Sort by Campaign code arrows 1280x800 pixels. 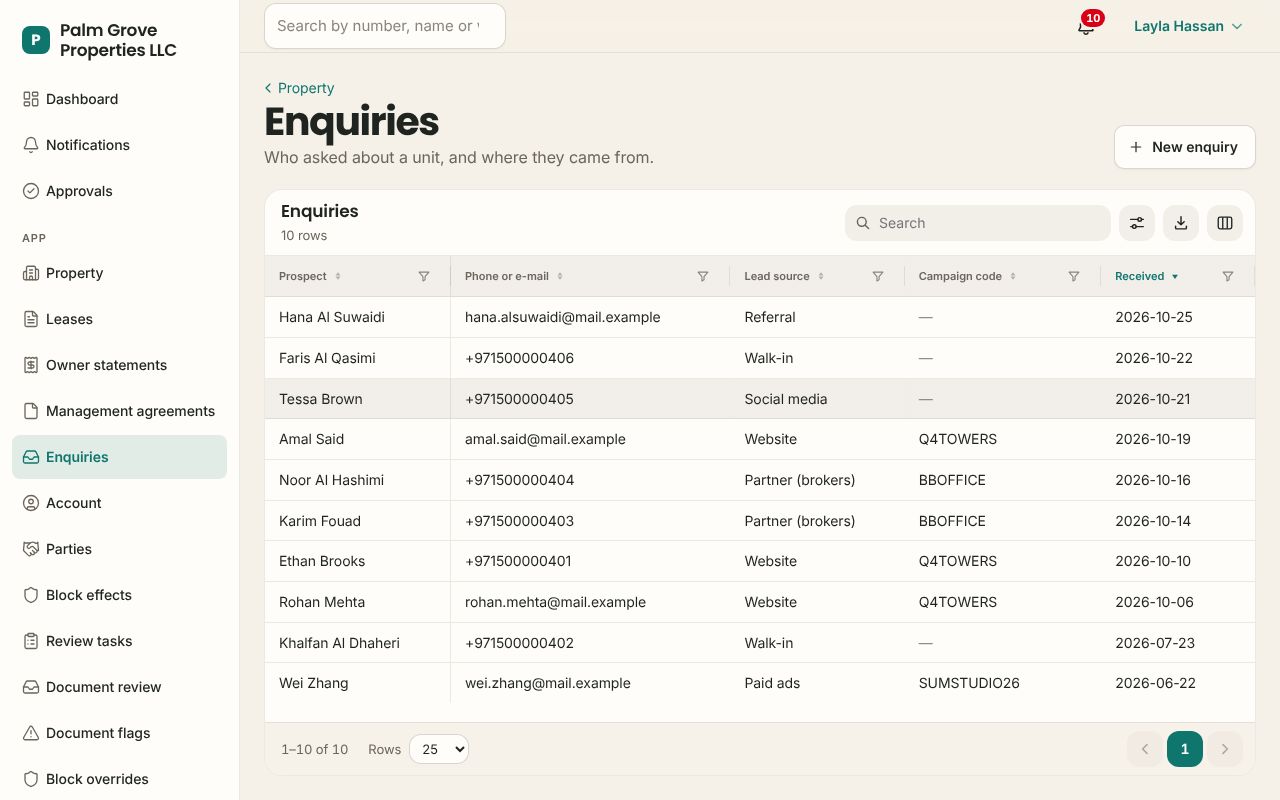tap(1013, 276)
